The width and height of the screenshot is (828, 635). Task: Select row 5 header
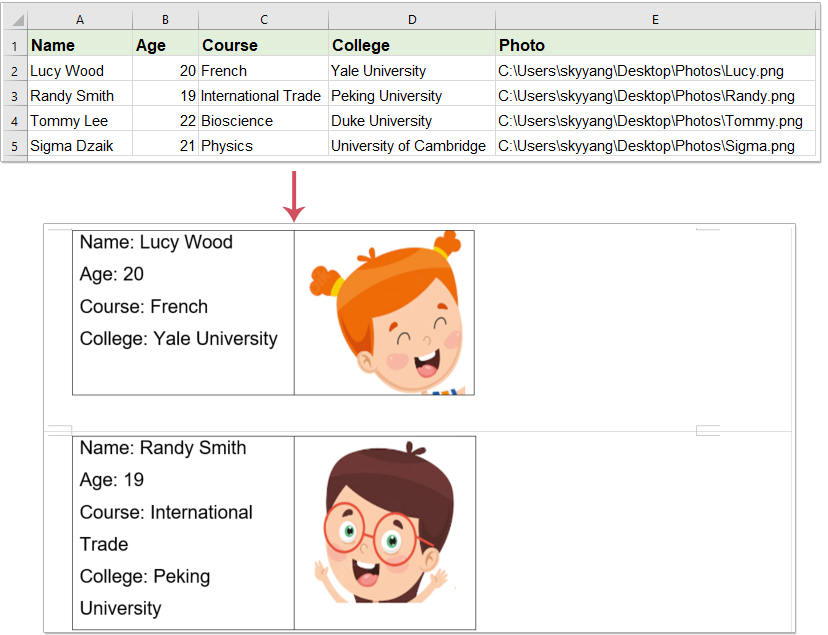tap(14, 146)
